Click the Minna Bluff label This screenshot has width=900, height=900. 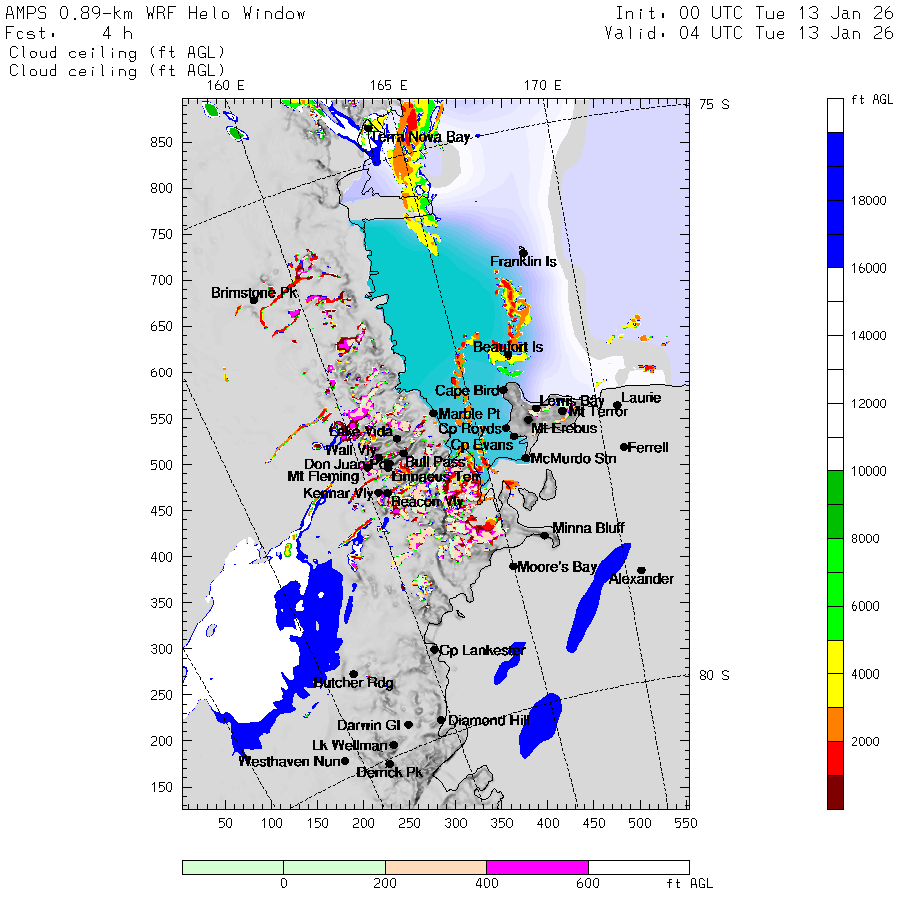588,527
